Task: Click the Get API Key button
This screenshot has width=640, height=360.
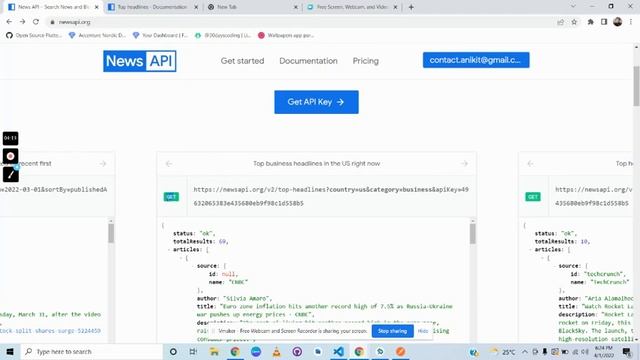Action: (x=316, y=102)
